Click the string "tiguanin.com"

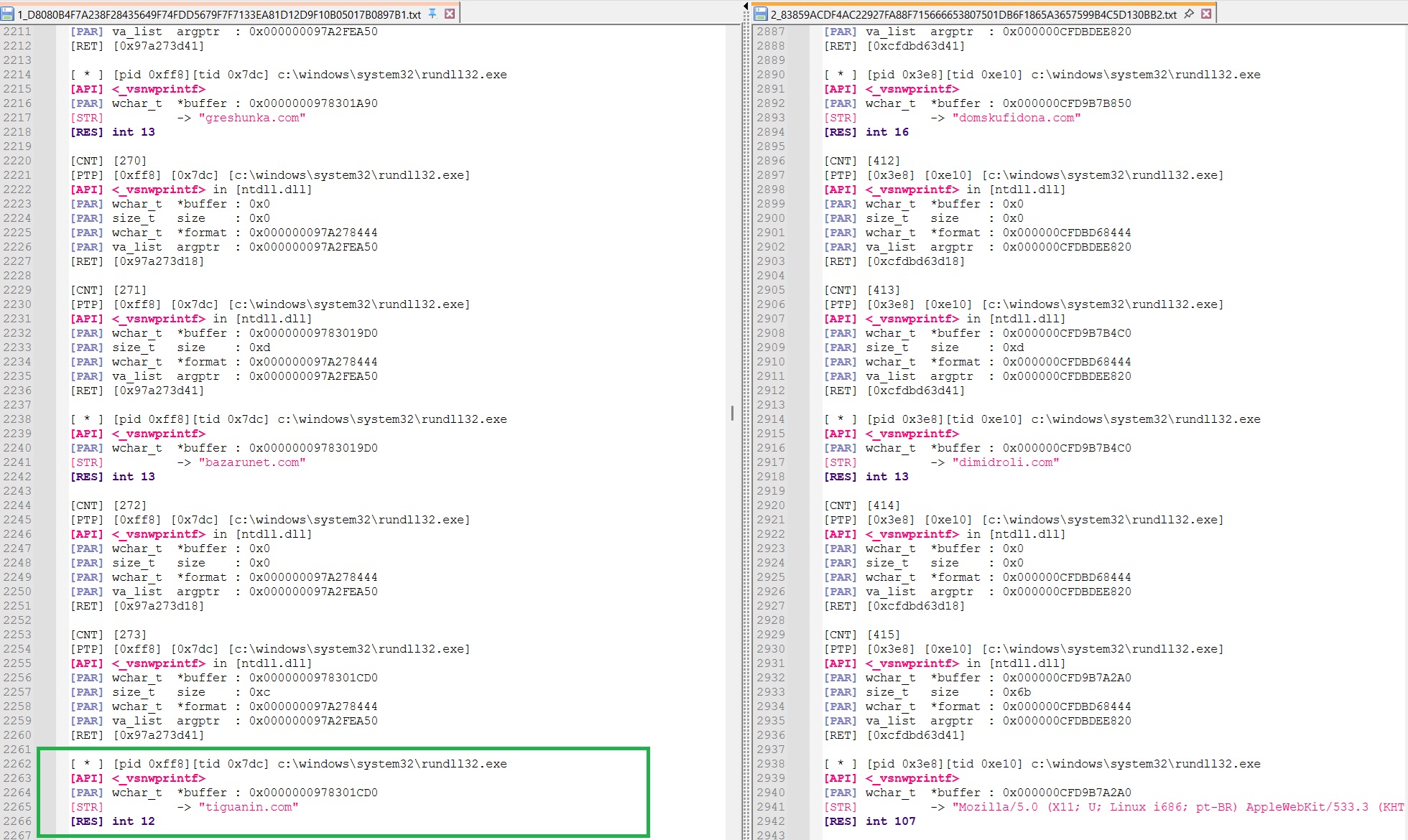click(x=249, y=807)
